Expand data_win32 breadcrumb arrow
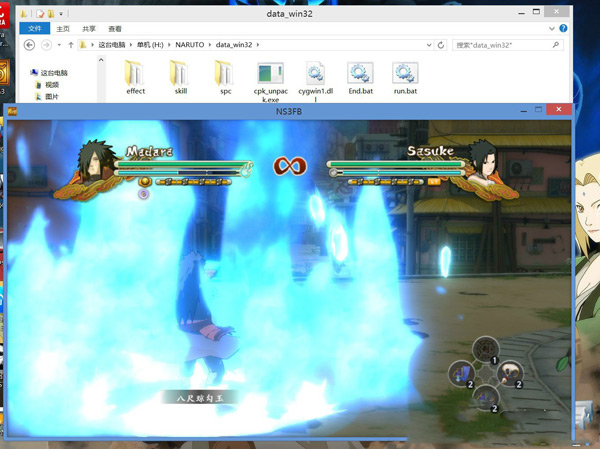Screen dimensions: 600x449 pyautogui.click(x=258, y=45)
